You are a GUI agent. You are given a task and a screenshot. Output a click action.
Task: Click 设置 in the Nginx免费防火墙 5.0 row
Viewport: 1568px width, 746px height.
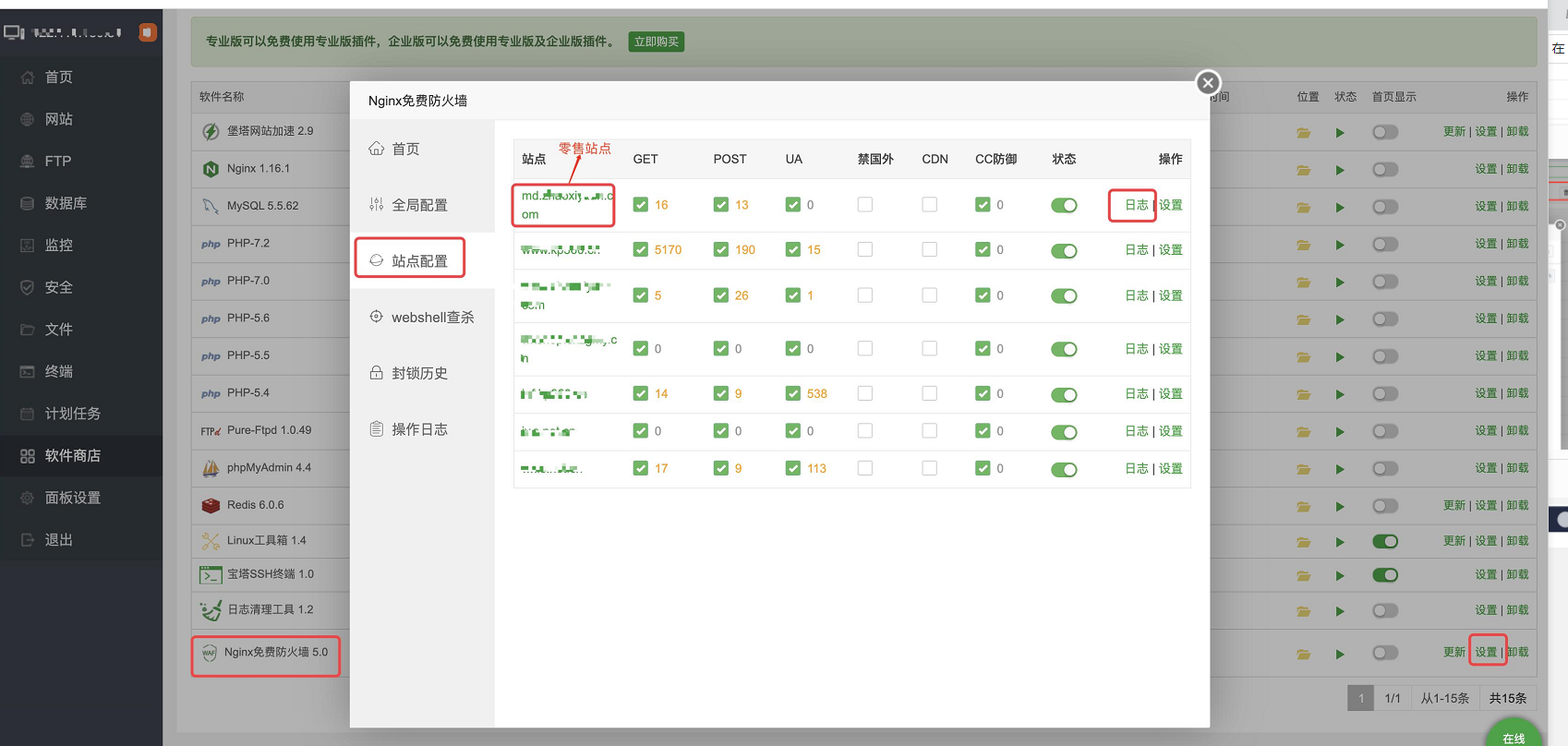pos(1486,652)
